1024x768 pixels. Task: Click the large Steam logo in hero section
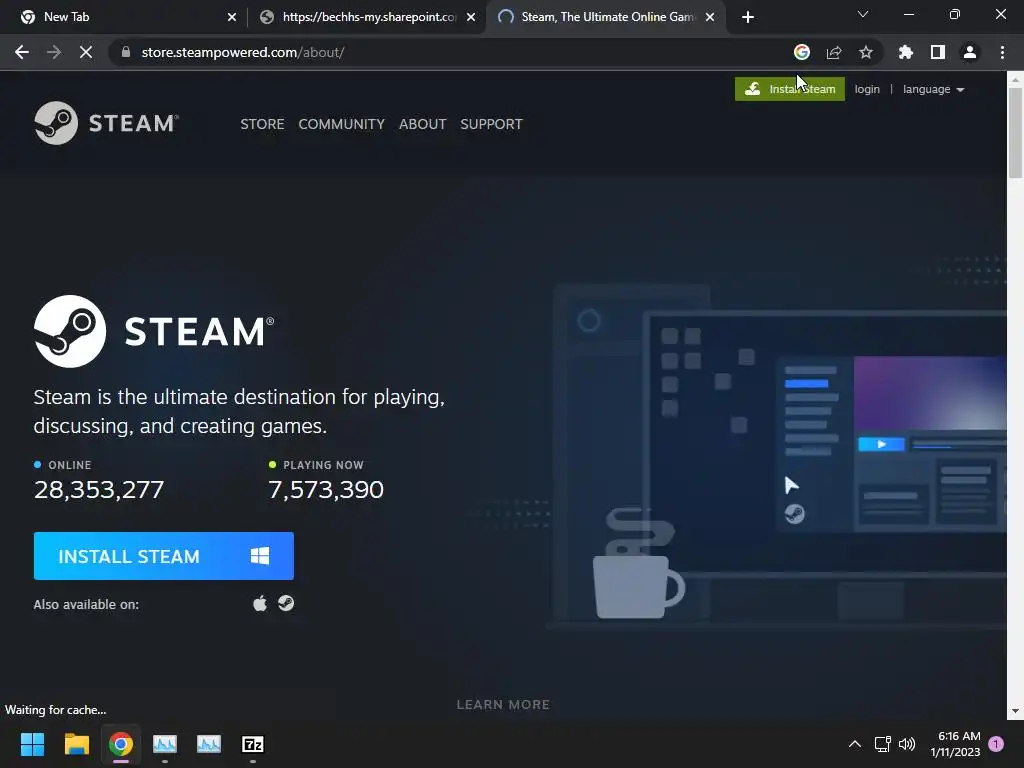154,331
